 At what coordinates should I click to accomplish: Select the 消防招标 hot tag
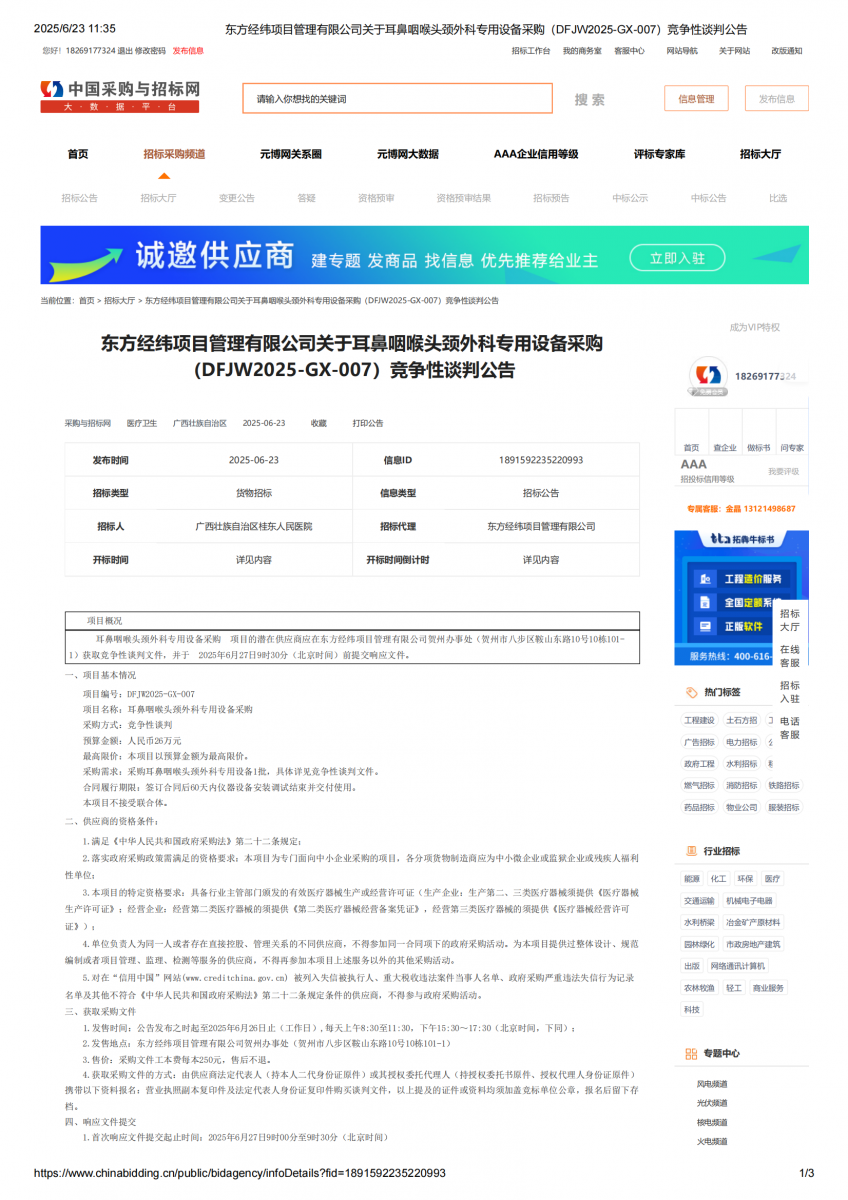pyautogui.click(x=742, y=785)
